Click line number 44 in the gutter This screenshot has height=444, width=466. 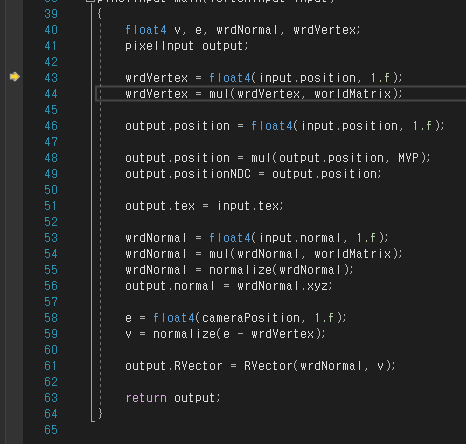51,94
